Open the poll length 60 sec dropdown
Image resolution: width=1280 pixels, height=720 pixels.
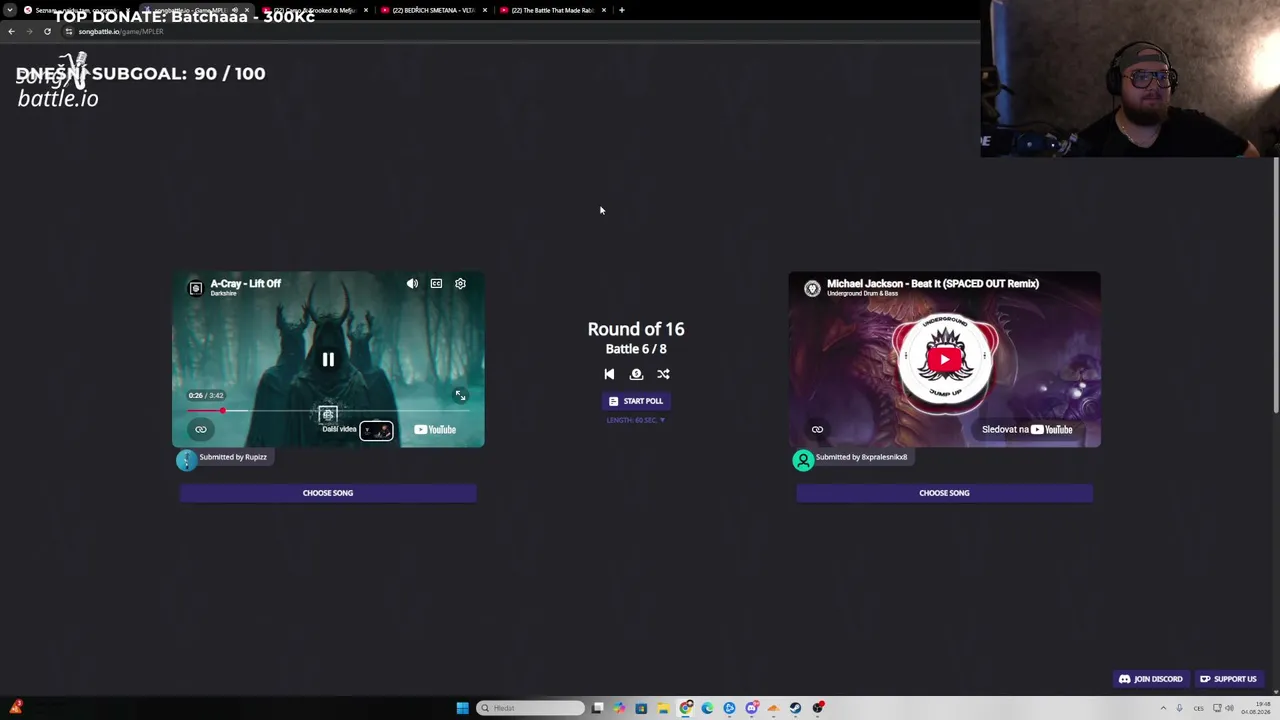636,420
